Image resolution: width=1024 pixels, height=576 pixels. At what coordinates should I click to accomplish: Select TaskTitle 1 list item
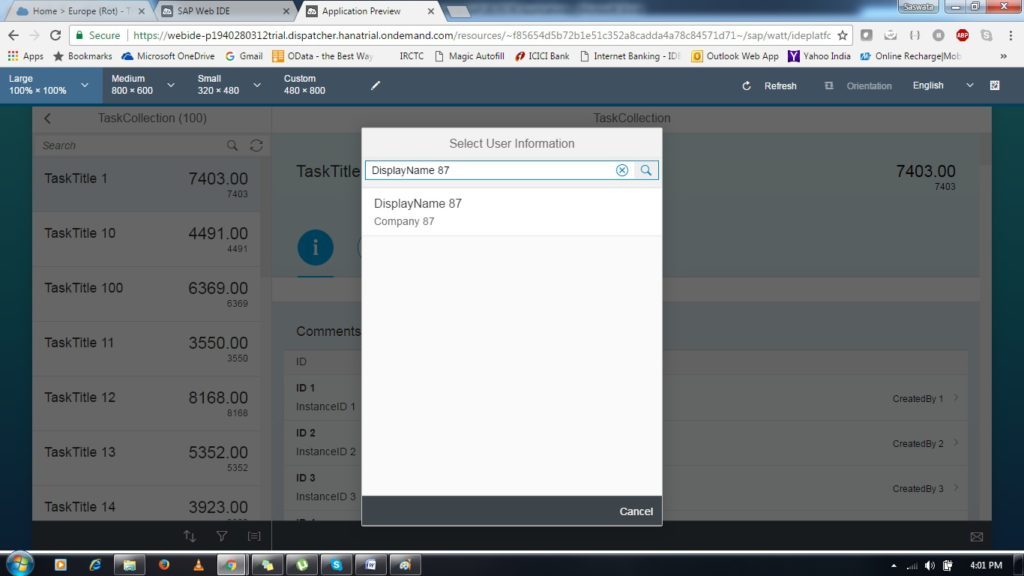[146, 184]
